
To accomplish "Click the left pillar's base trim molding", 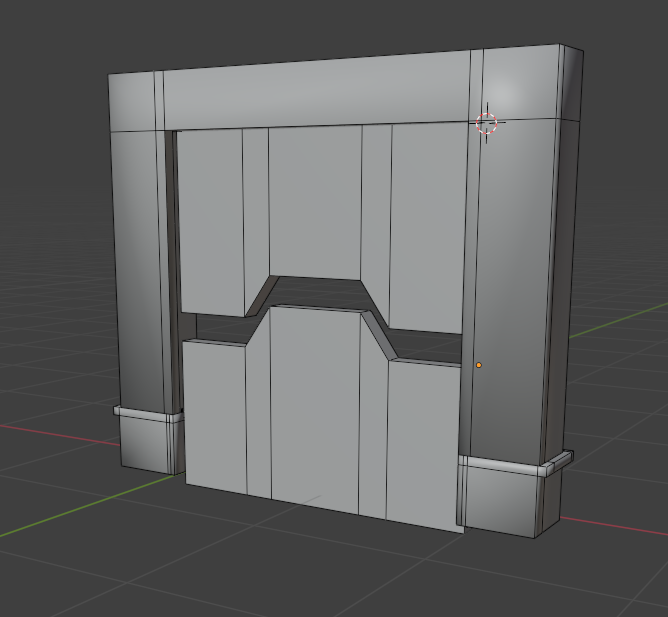I will click(148, 415).
